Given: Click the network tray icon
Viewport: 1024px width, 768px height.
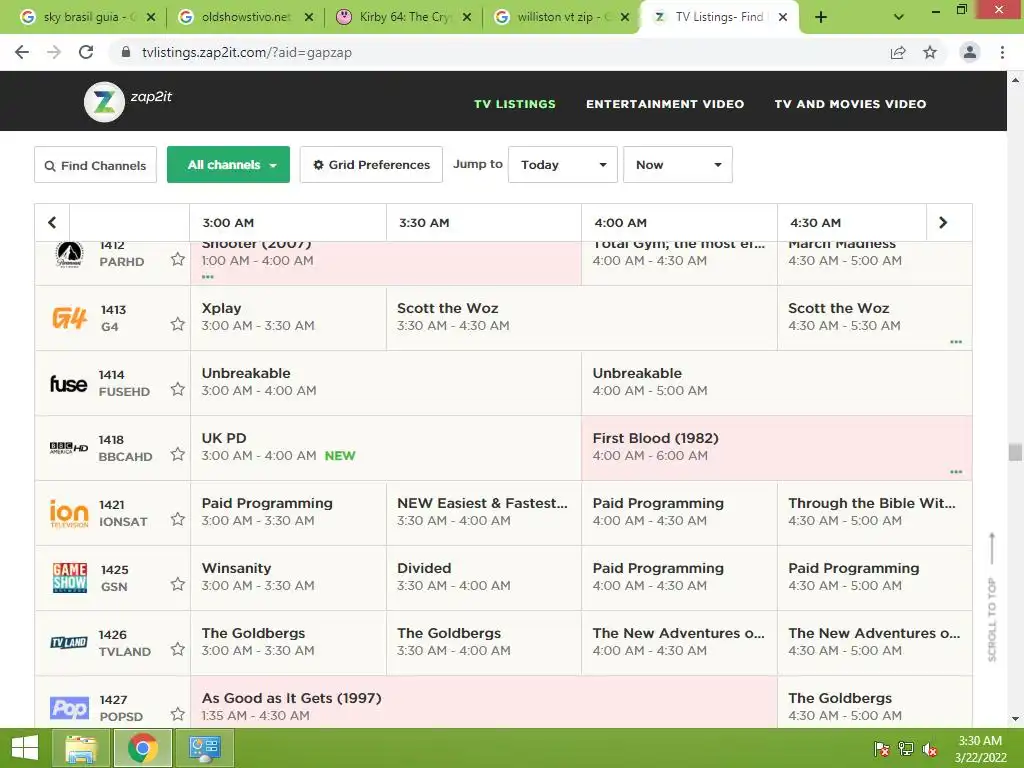Looking at the screenshot, I should click(x=906, y=749).
